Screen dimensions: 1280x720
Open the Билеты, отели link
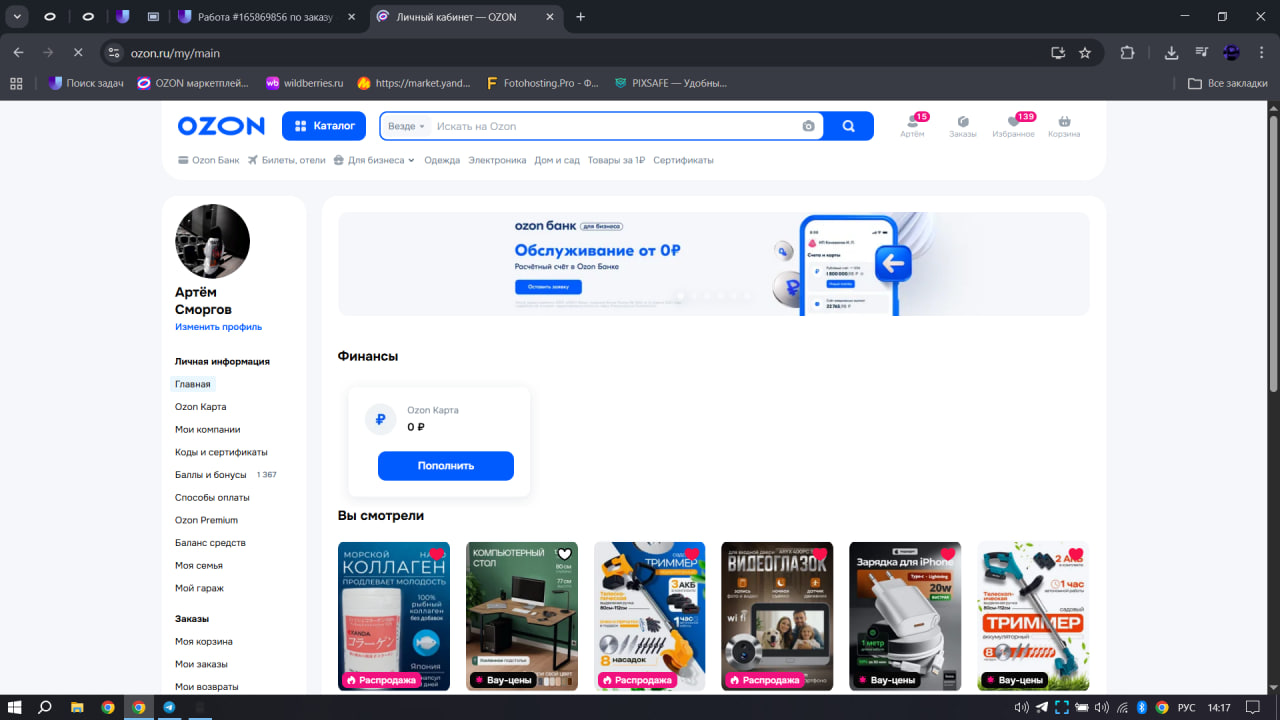(287, 160)
